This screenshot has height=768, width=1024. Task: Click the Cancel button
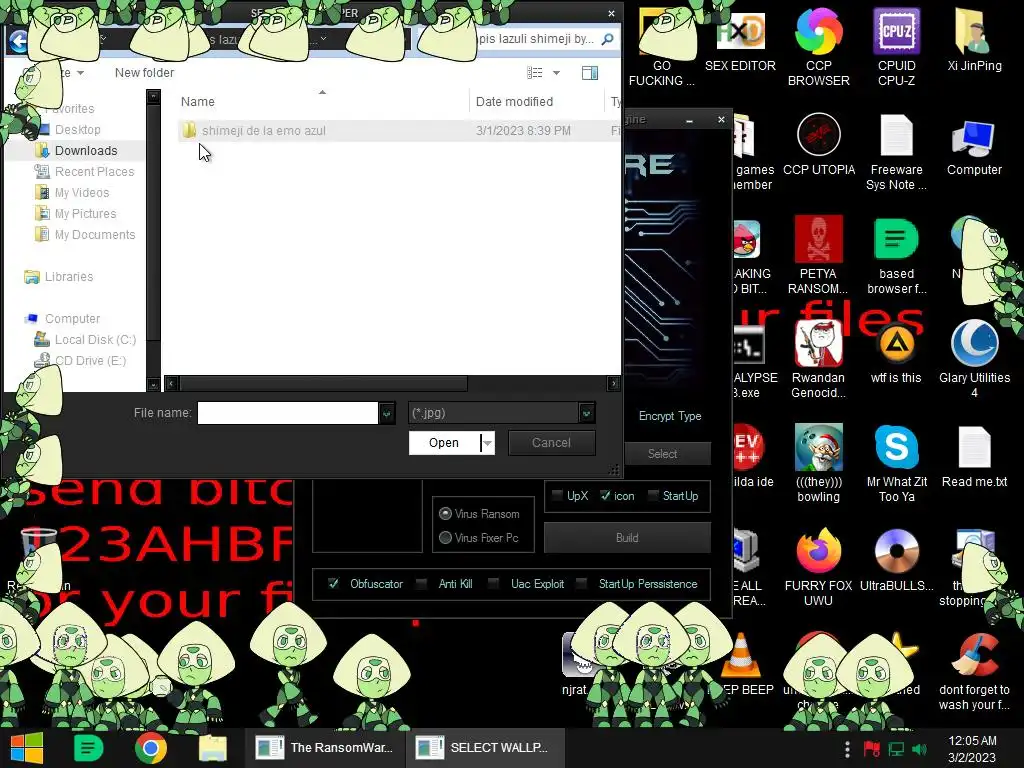[551, 443]
